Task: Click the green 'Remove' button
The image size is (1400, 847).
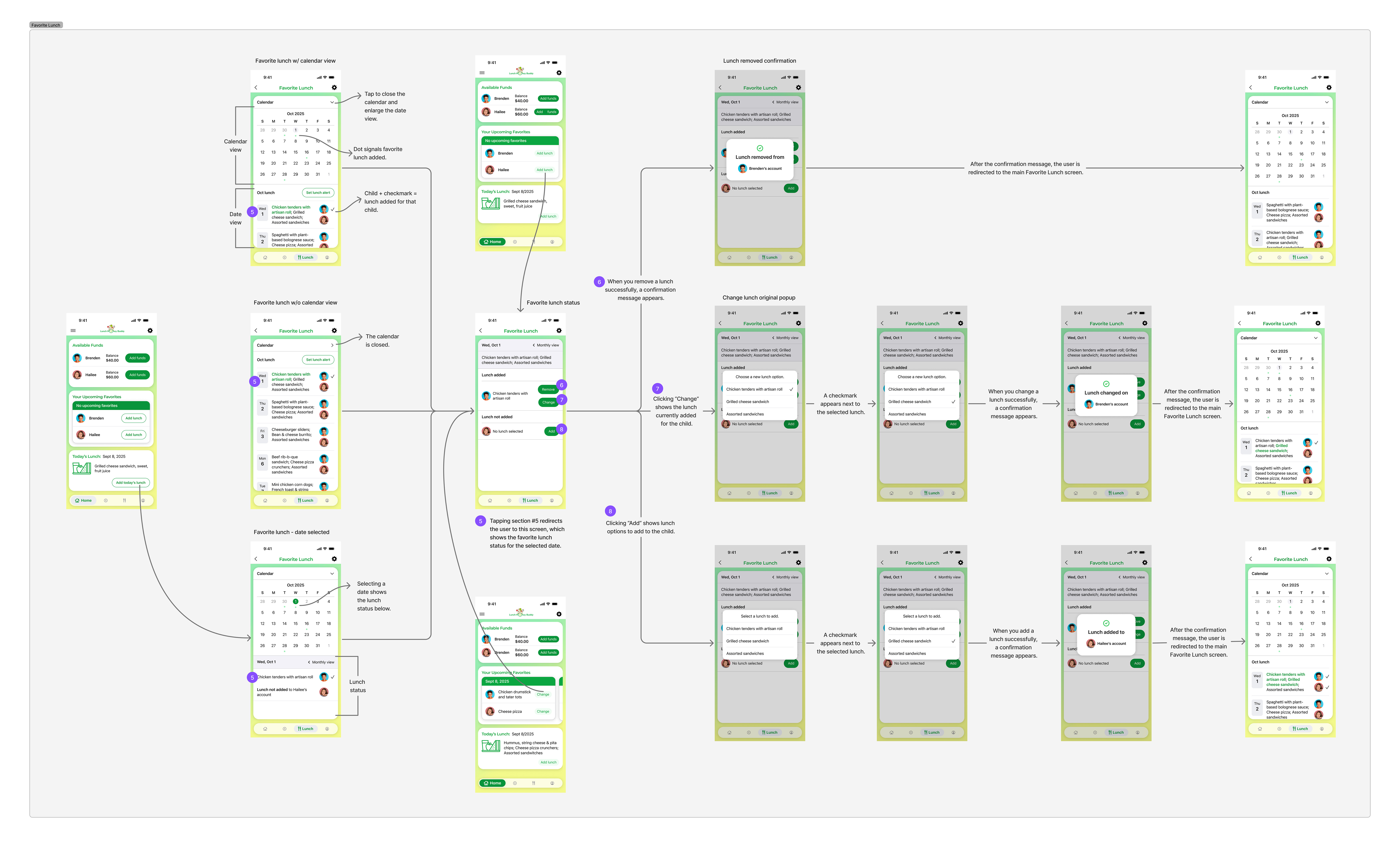Action: pos(548,390)
